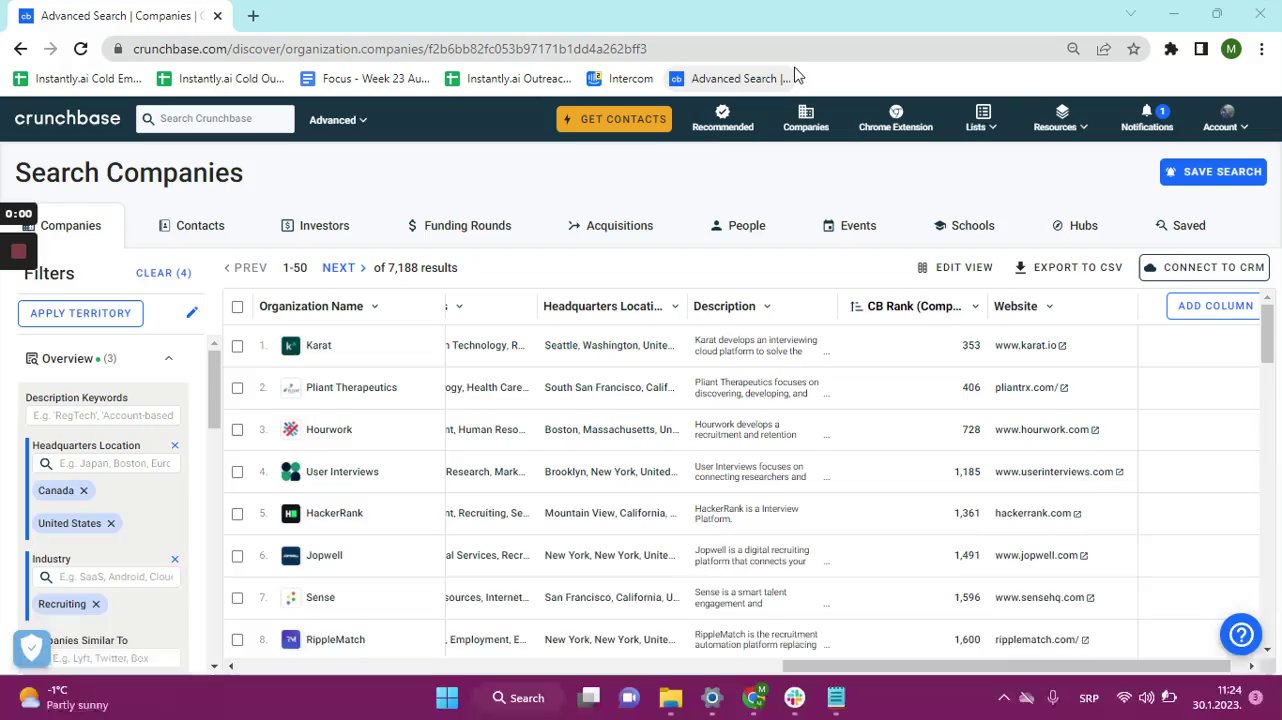This screenshot has height=720, width=1282.
Task: Open the Headquarters Location column menu
Action: tap(675, 307)
